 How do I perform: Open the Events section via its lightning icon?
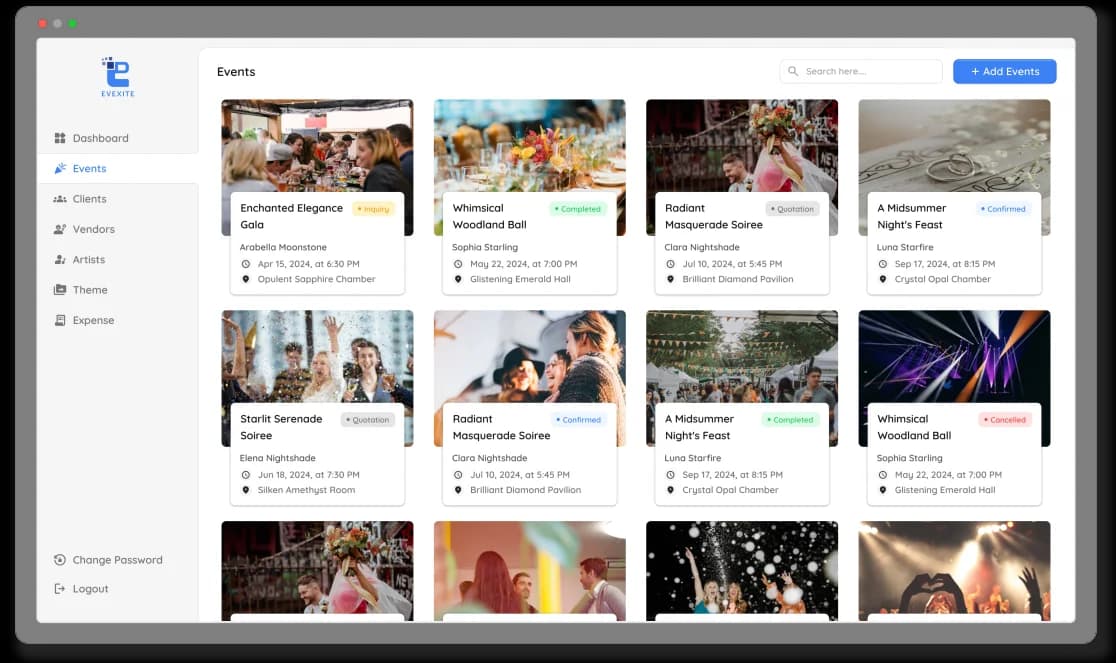(62, 168)
